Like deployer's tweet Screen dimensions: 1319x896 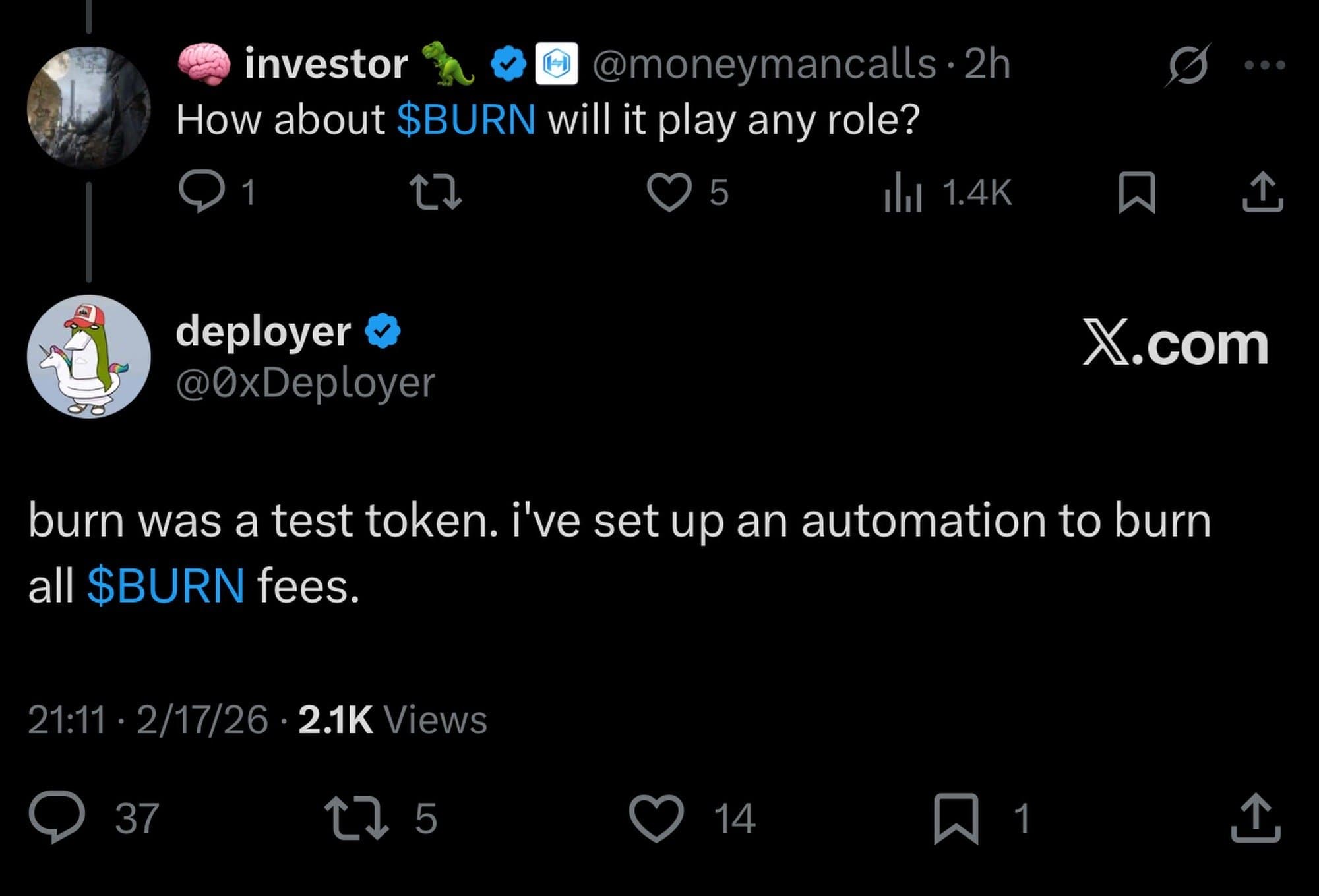pyautogui.click(x=656, y=818)
